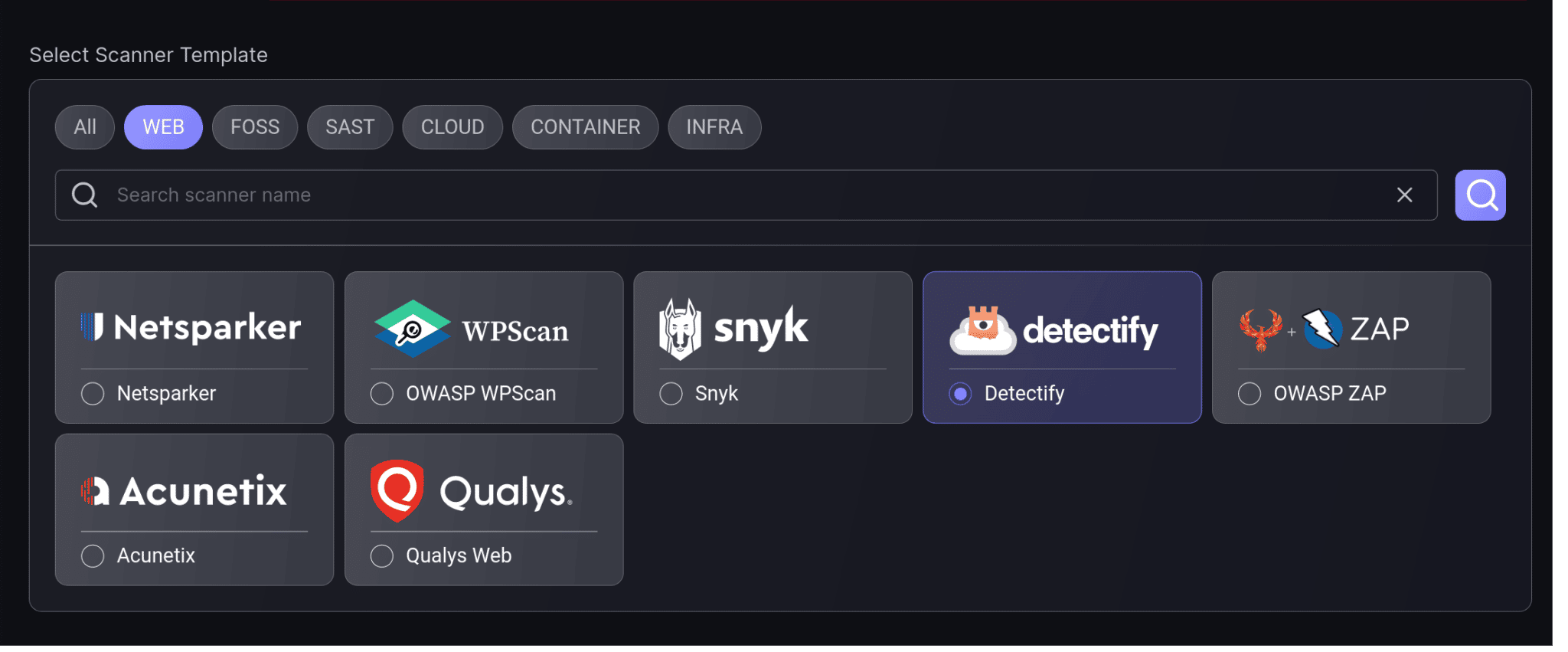This screenshot has width=1568, height=652.
Task: Click the Snyk dog logo
Action: (x=680, y=329)
